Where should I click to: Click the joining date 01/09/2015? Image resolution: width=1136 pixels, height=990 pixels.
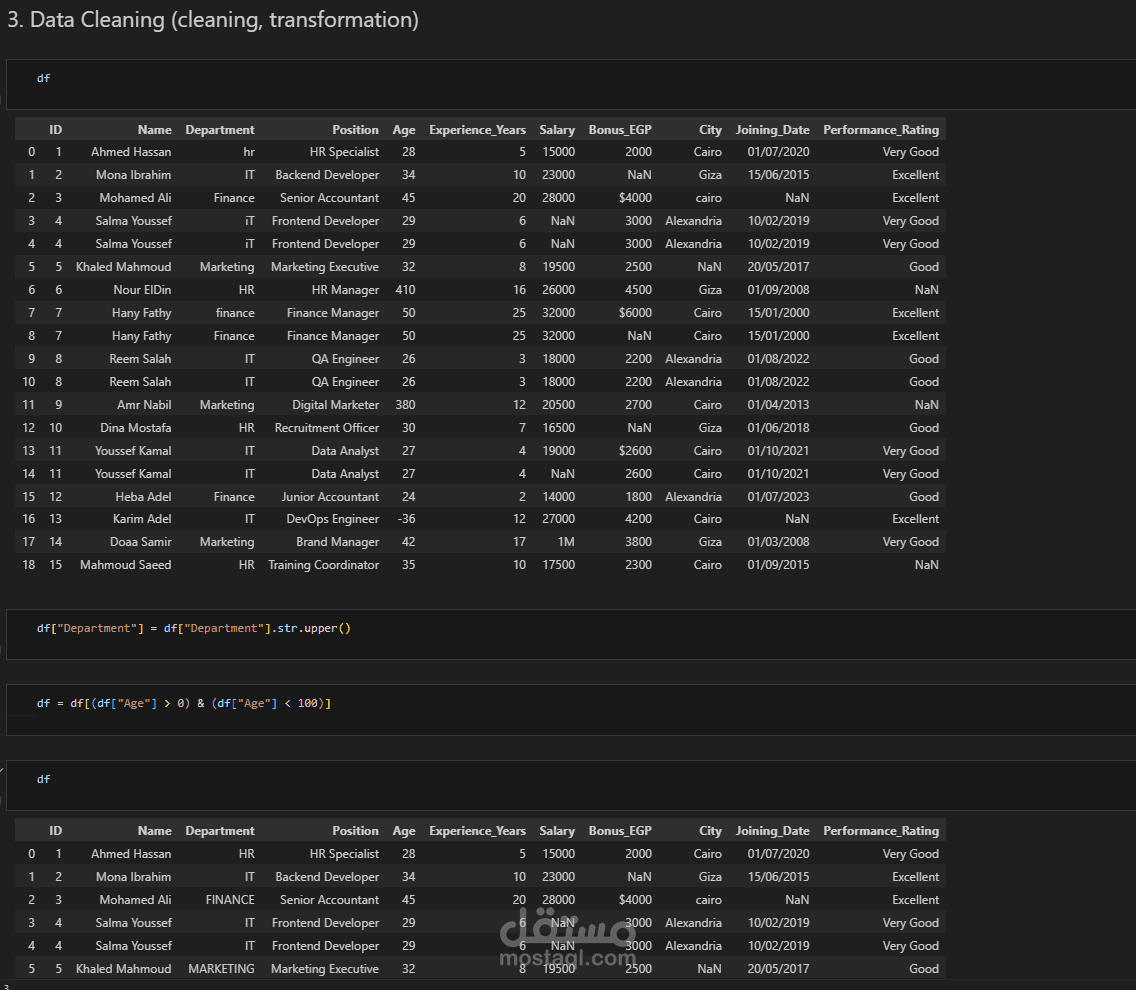click(778, 565)
